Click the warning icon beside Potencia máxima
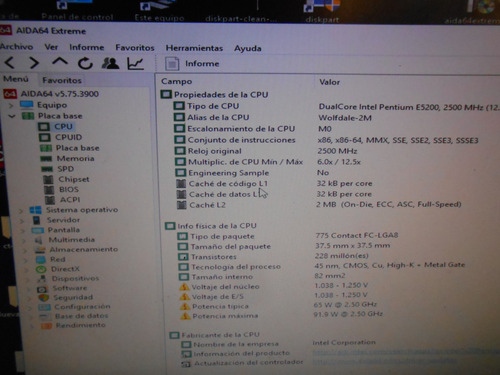Screen dimensions: 500x375 pos(185,316)
